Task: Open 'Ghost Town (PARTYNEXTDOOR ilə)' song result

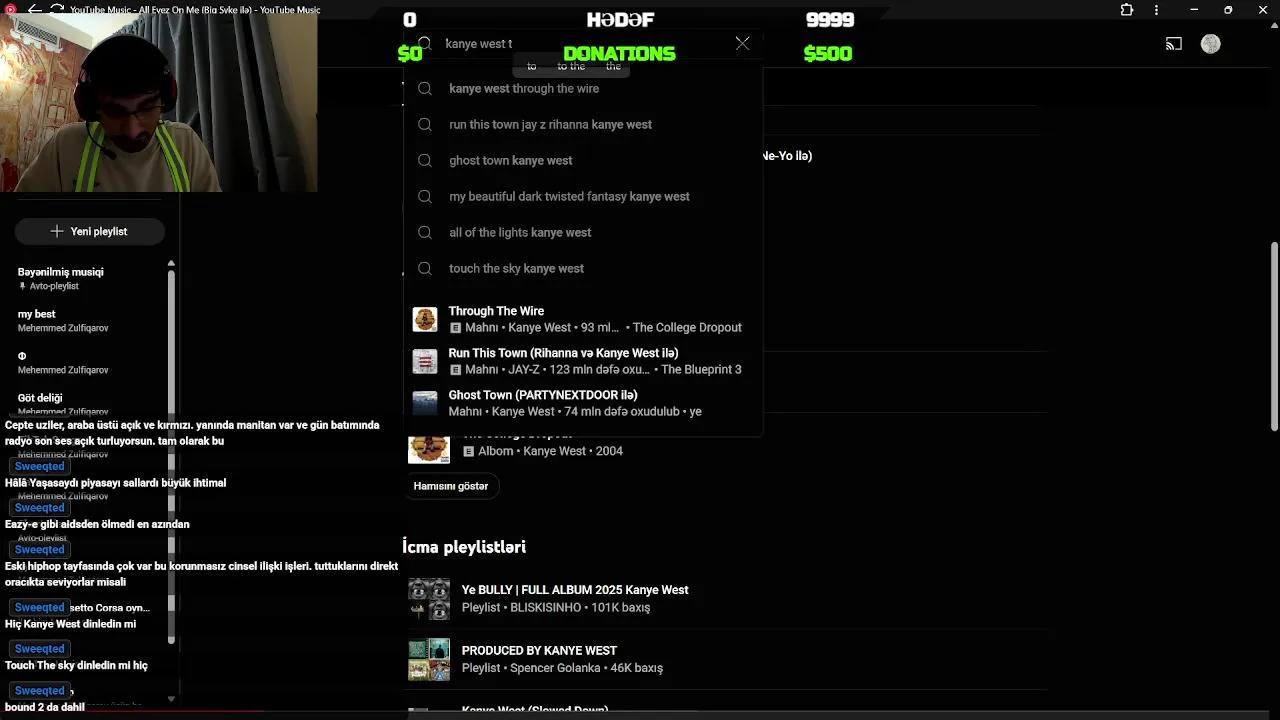Action: pos(583,403)
